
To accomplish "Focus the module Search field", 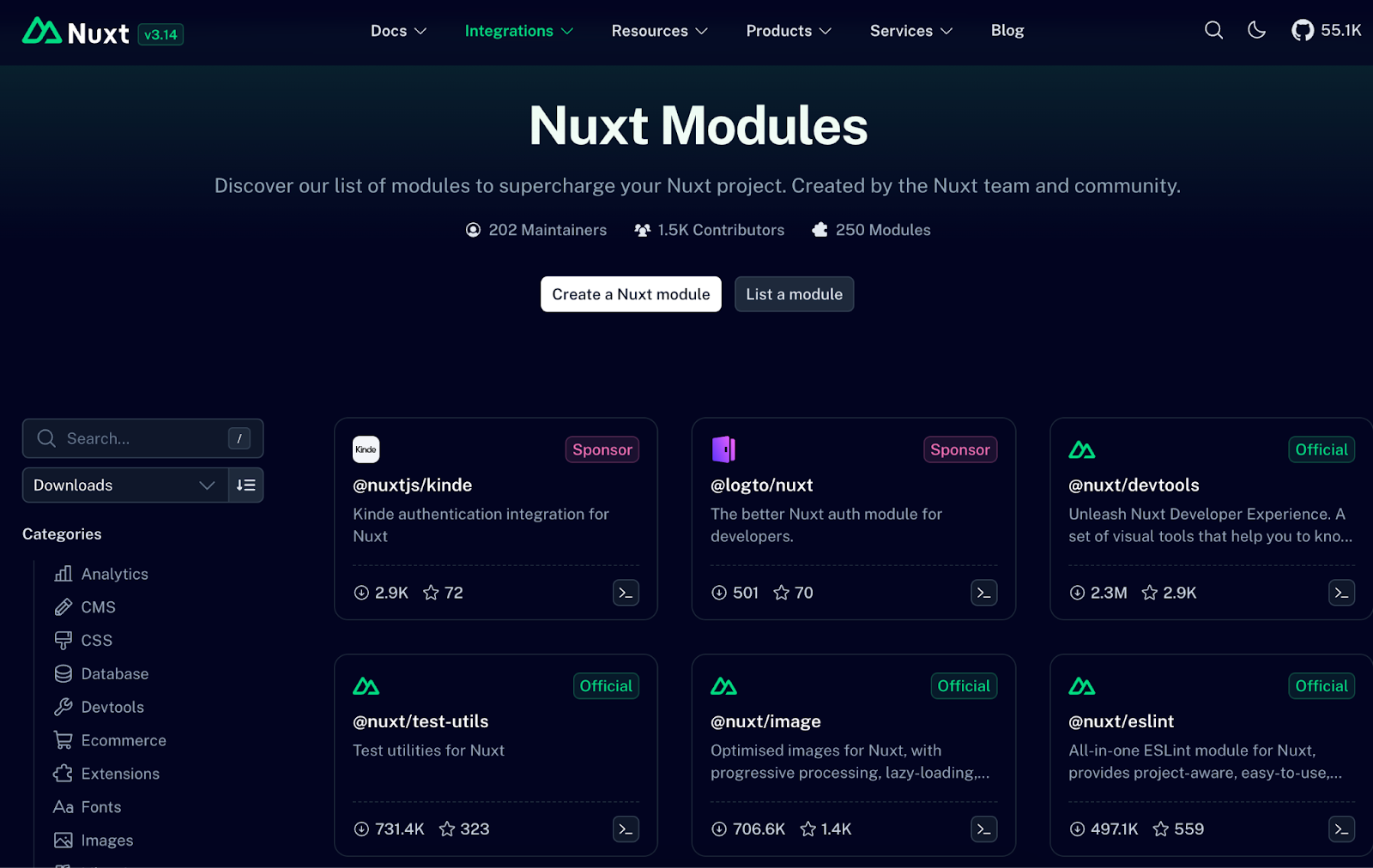I will tap(142, 438).
